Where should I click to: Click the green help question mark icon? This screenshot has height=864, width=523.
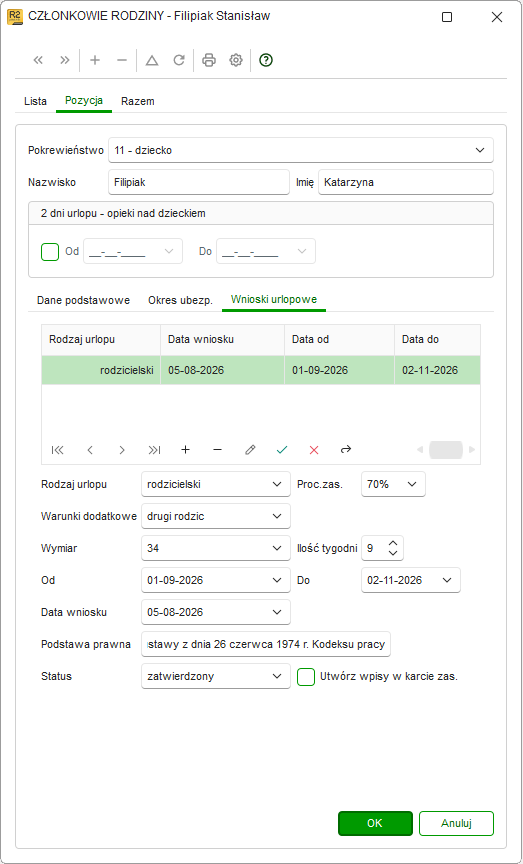266,60
